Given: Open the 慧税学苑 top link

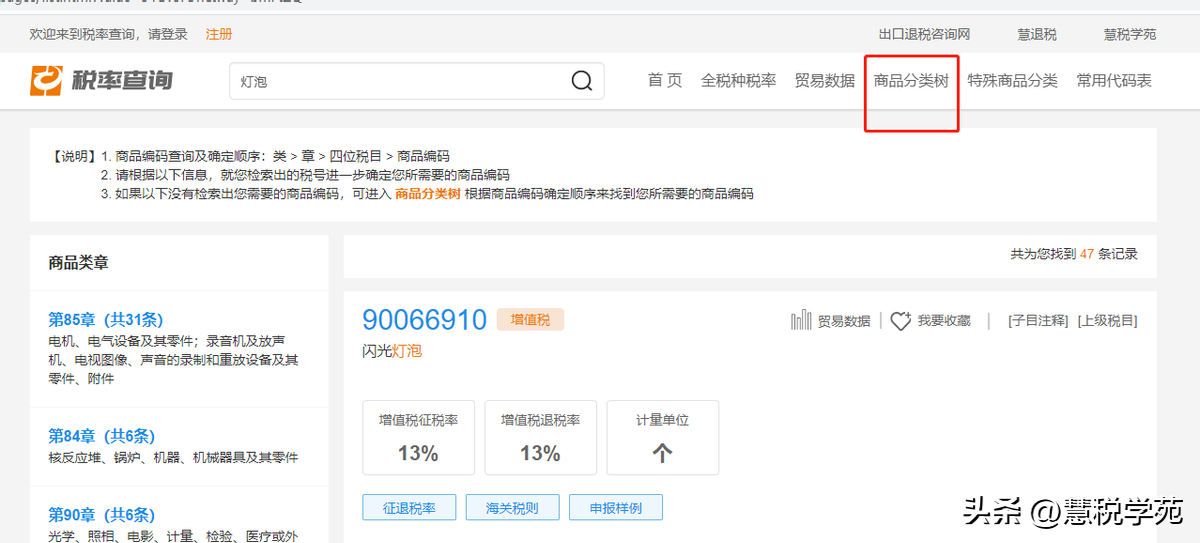Looking at the screenshot, I should pos(1129,34).
